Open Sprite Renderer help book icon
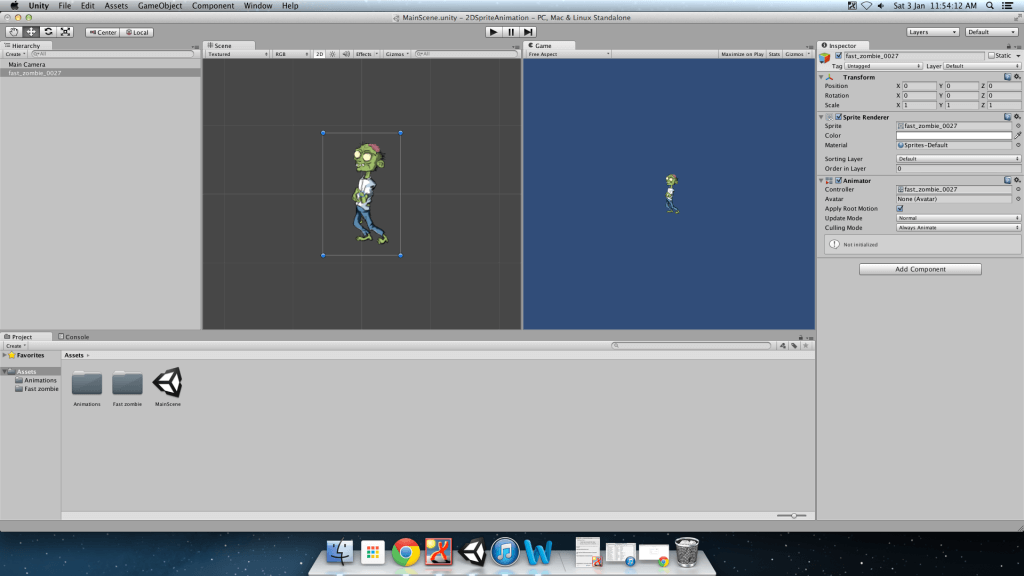 click(x=1008, y=117)
